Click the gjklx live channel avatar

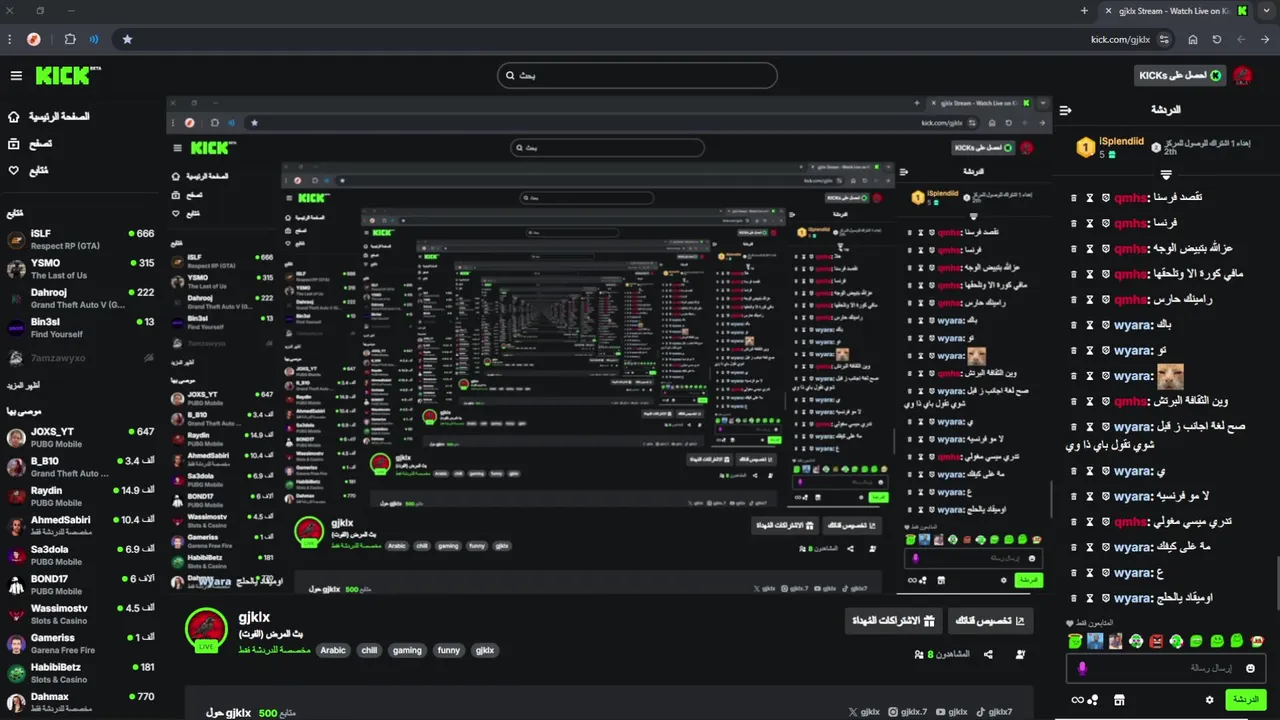click(207, 629)
